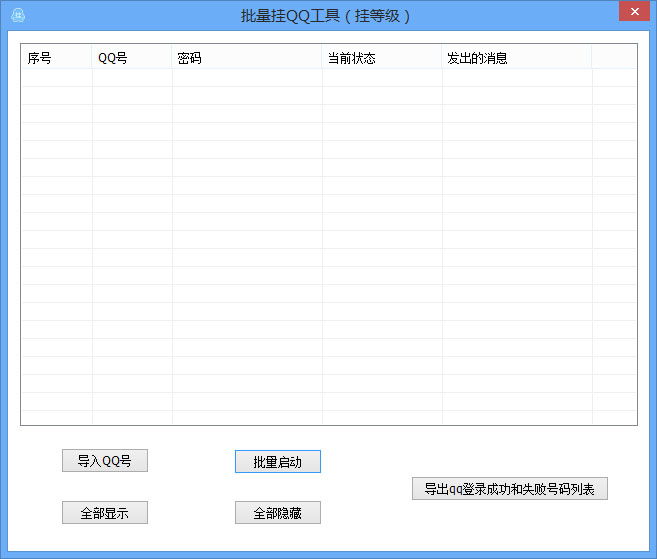Hide all with 全部隐藏 button
Screen dimensions: 657x559
[x=278, y=512]
